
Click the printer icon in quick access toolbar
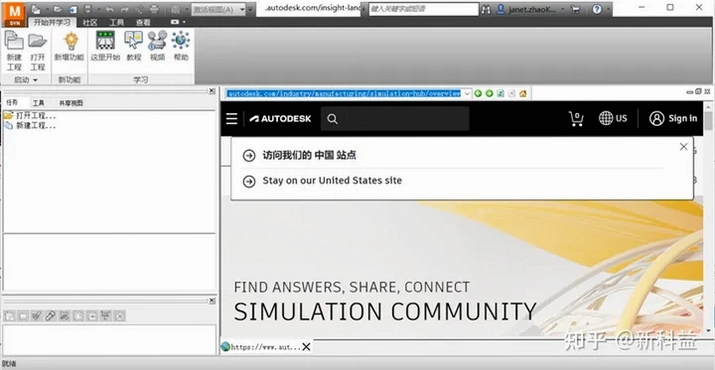click(154, 9)
